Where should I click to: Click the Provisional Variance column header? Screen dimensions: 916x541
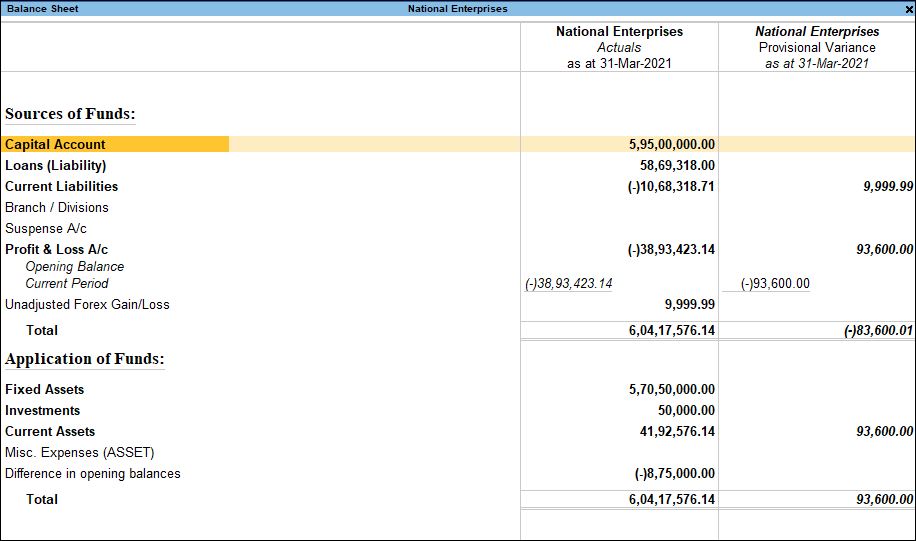click(x=817, y=47)
